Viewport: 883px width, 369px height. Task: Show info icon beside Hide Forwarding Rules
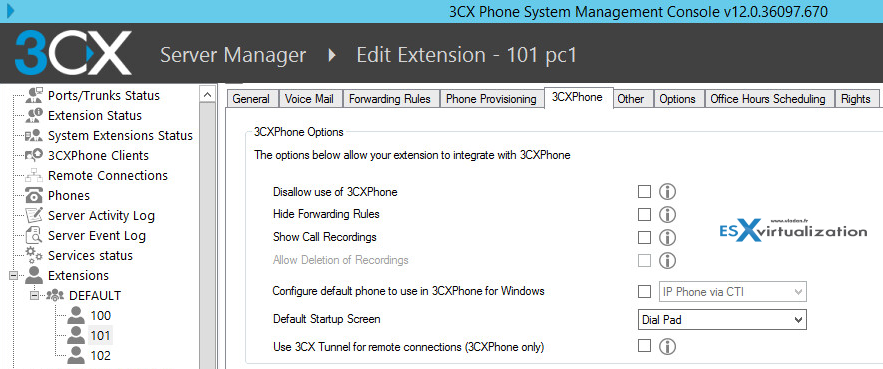667,215
